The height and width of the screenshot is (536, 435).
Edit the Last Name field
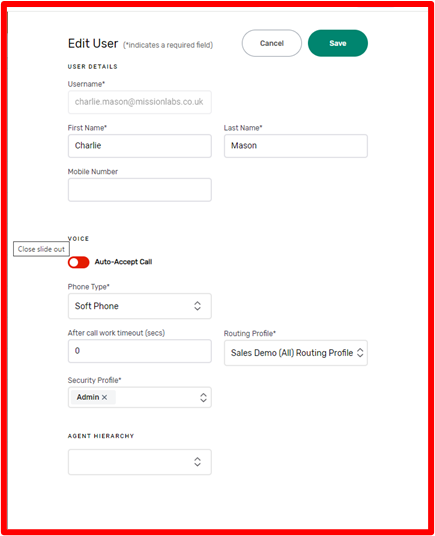point(296,146)
